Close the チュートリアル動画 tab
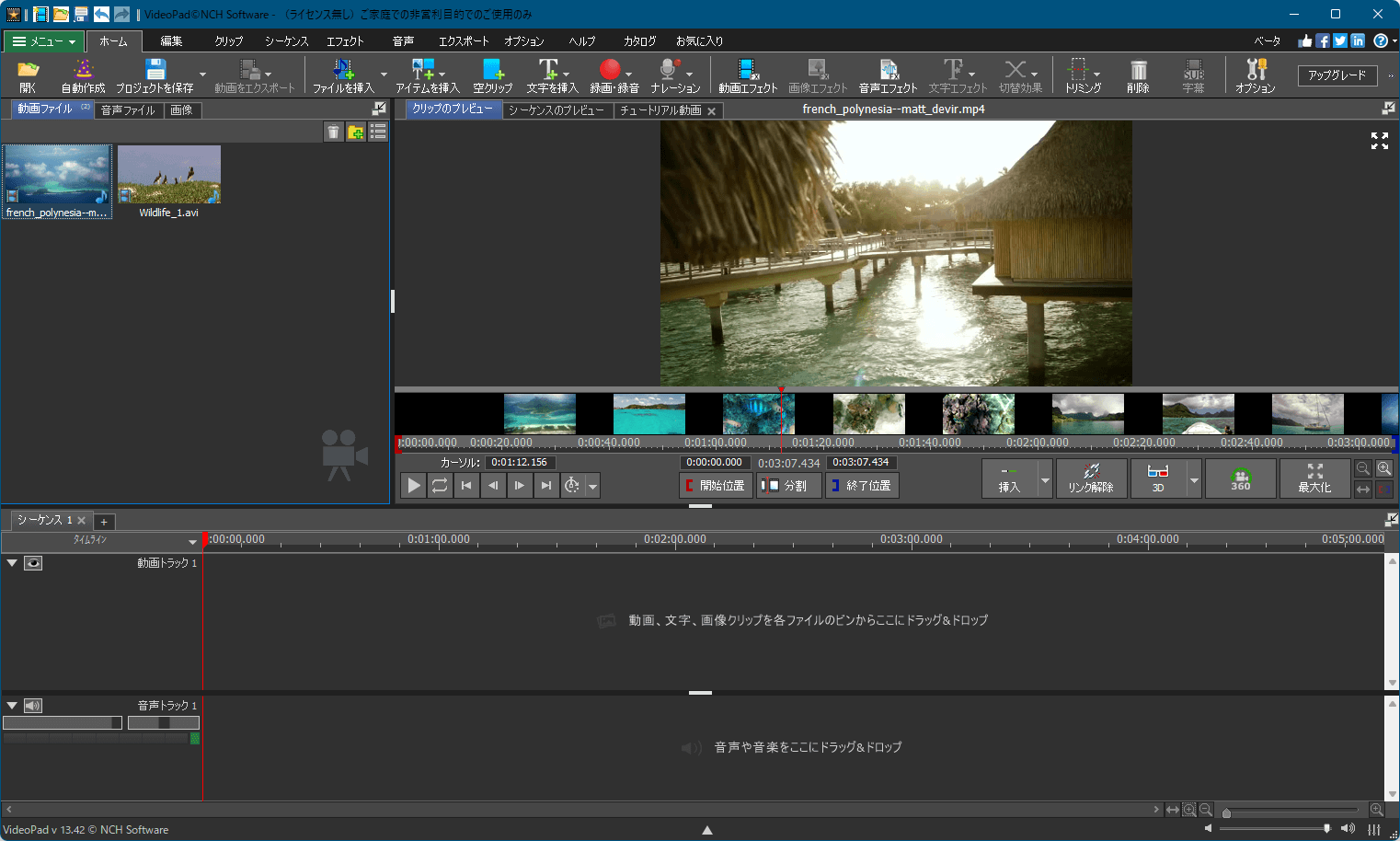 [711, 111]
